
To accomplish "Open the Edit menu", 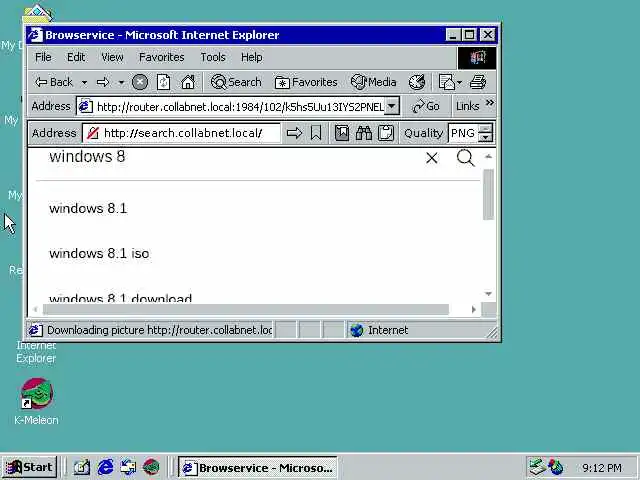I will click(x=76, y=57).
